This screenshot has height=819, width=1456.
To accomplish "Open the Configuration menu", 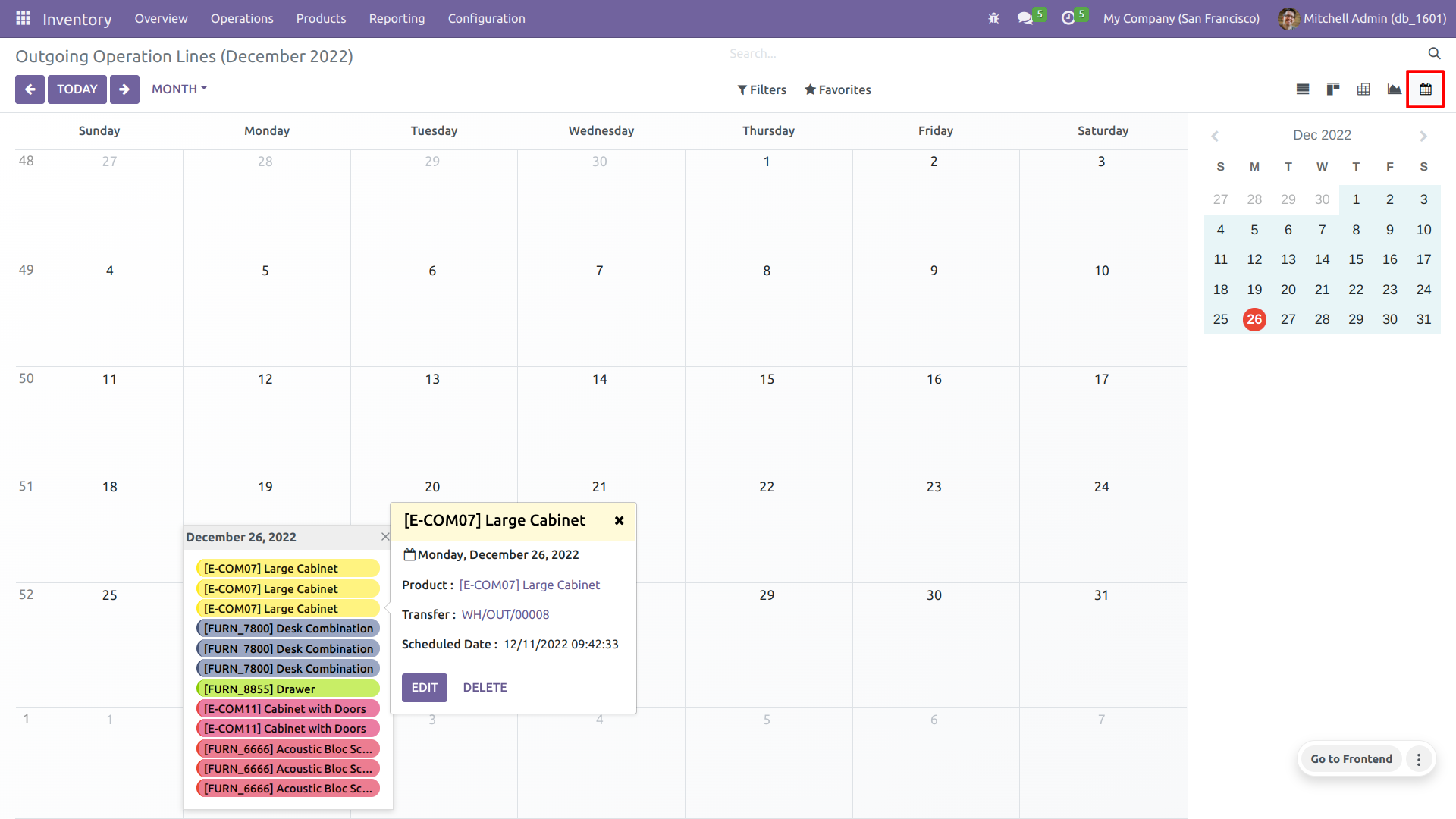I will pyautogui.click(x=486, y=18).
